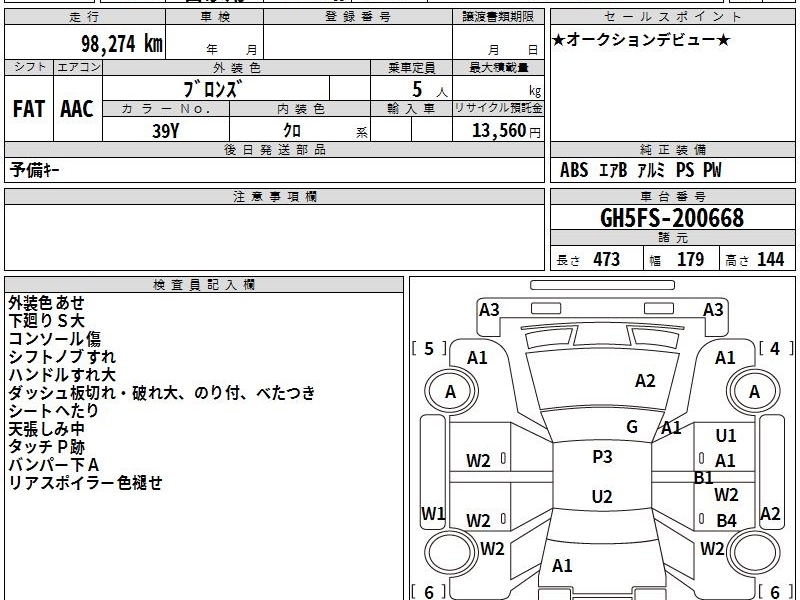800x600 pixels.
Task: Click the [4] tire marker
Action: pos(776,348)
